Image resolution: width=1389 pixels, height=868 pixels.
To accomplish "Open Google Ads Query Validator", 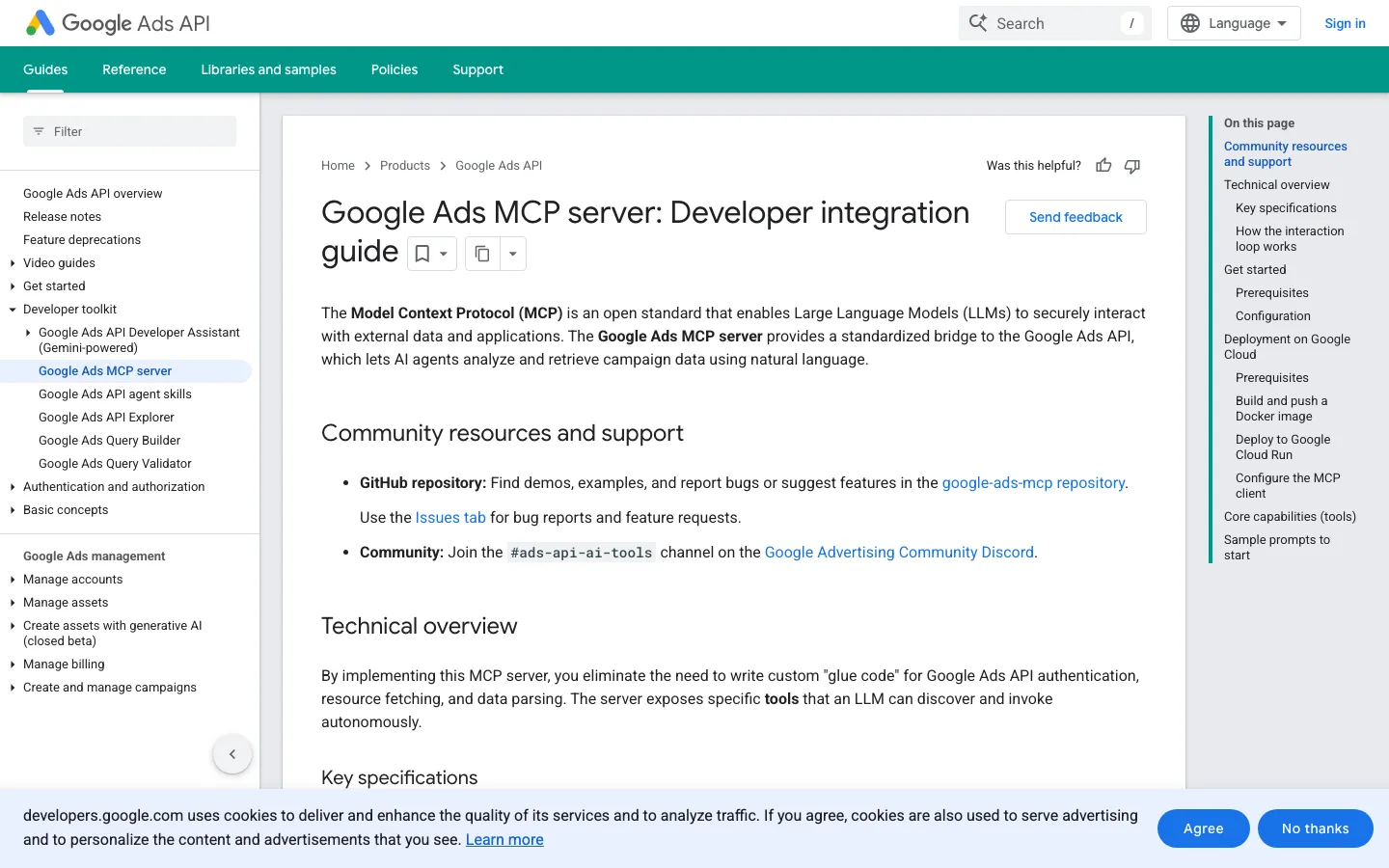I will [x=115, y=464].
